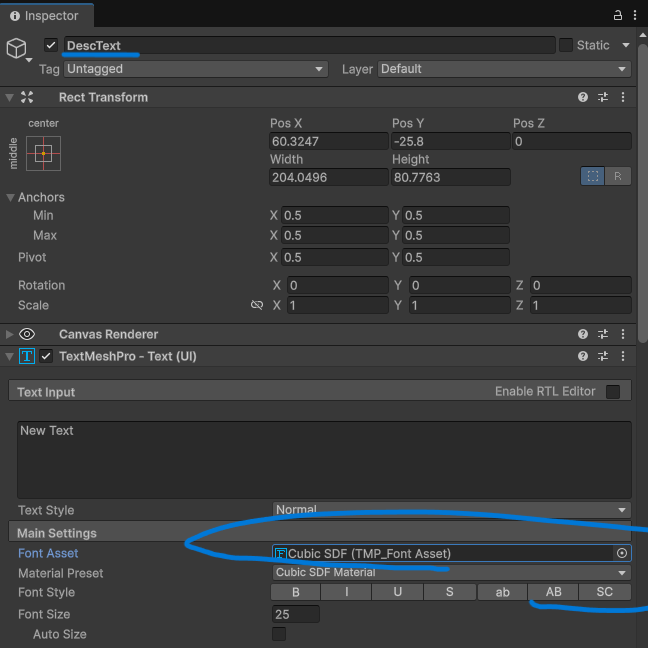
Task: Click the Pos Y field
Action: (x=450, y=141)
